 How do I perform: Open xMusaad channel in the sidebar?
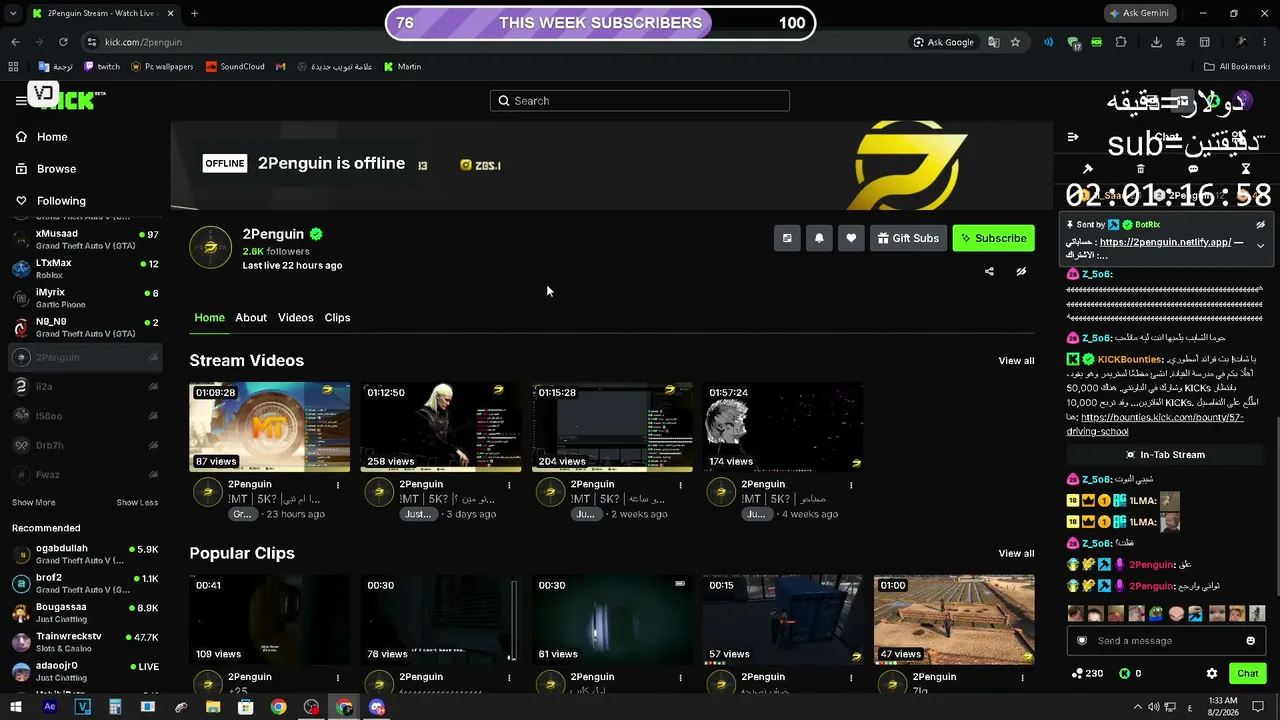[x=85, y=239]
